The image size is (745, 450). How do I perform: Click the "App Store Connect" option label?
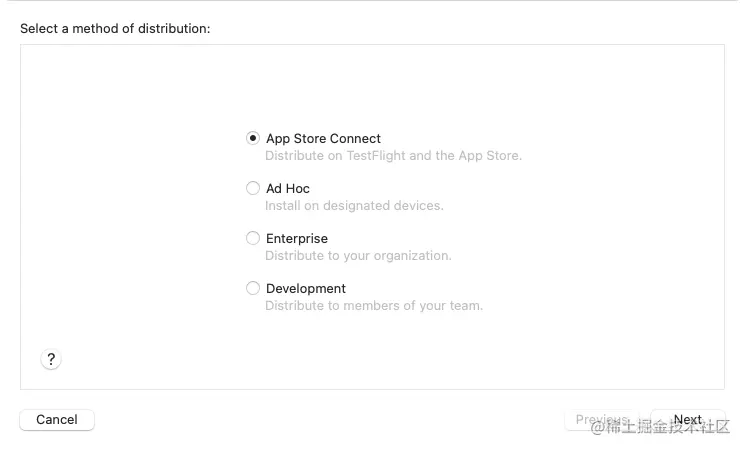[x=323, y=139]
